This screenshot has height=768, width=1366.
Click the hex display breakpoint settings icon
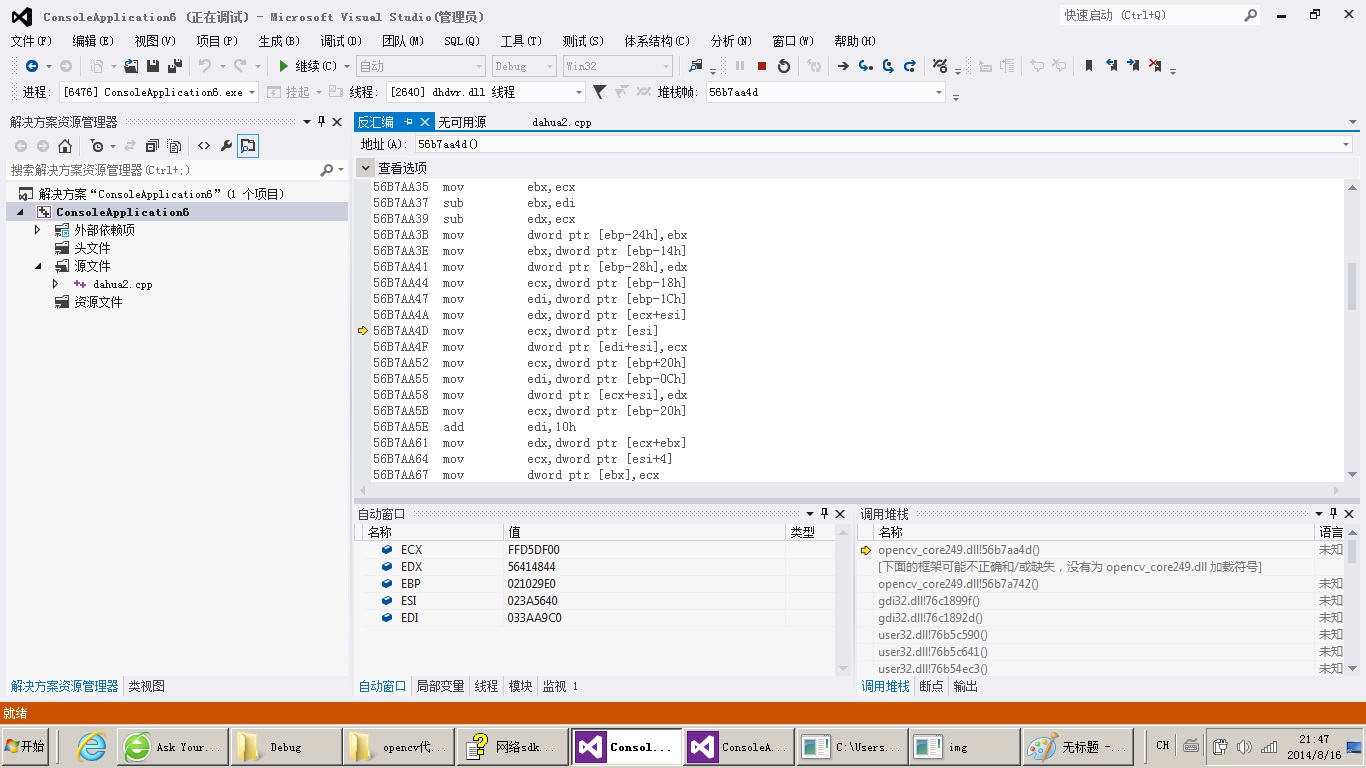[939, 66]
